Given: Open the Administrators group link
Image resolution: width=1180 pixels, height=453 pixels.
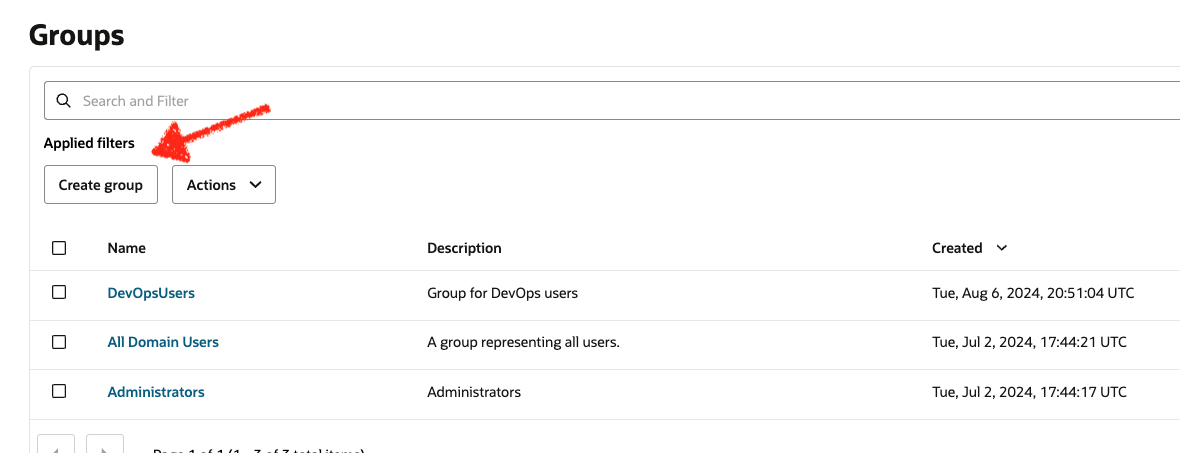Looking at the screenshot, I should (156, 392).
